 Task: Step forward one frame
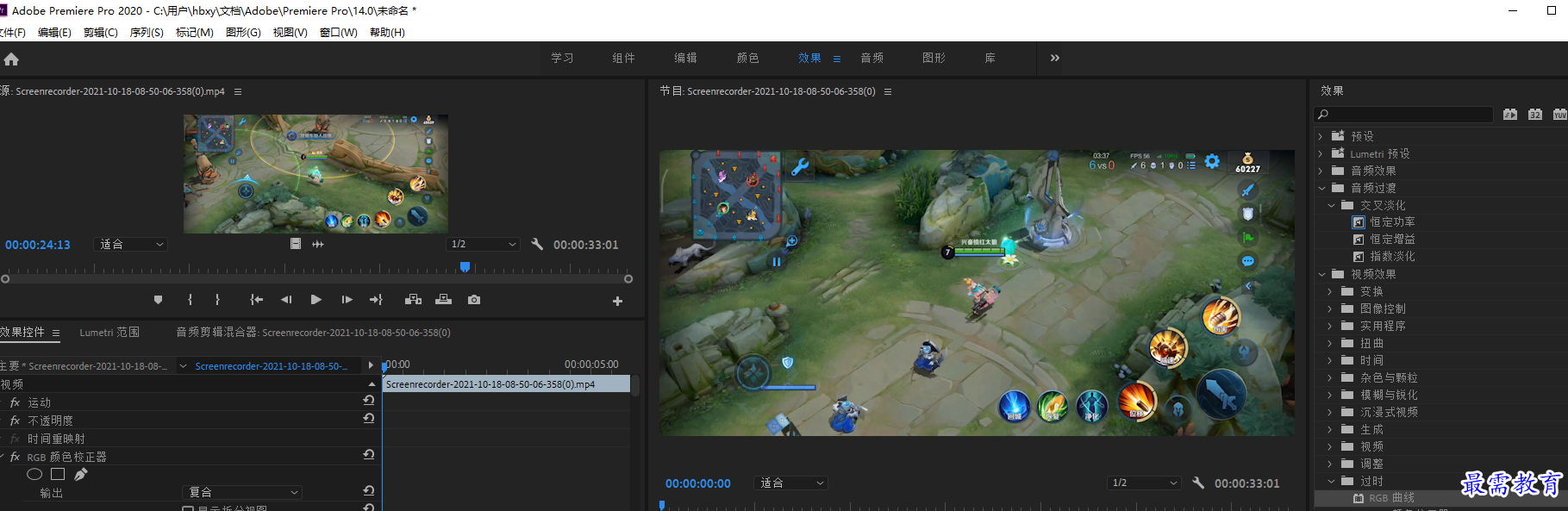point(347,300)
